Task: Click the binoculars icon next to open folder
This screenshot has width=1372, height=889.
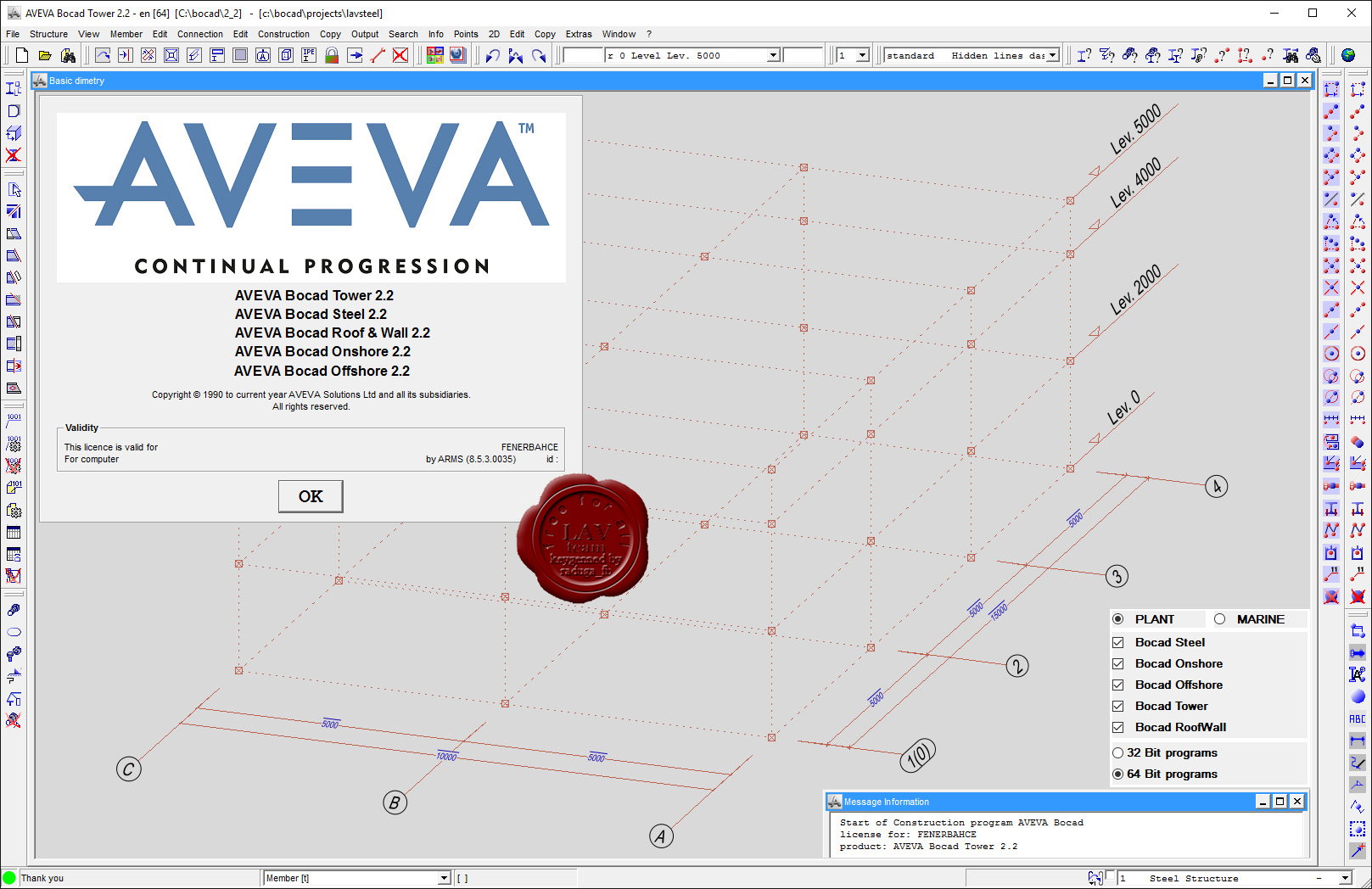Action: coord(68,55)
